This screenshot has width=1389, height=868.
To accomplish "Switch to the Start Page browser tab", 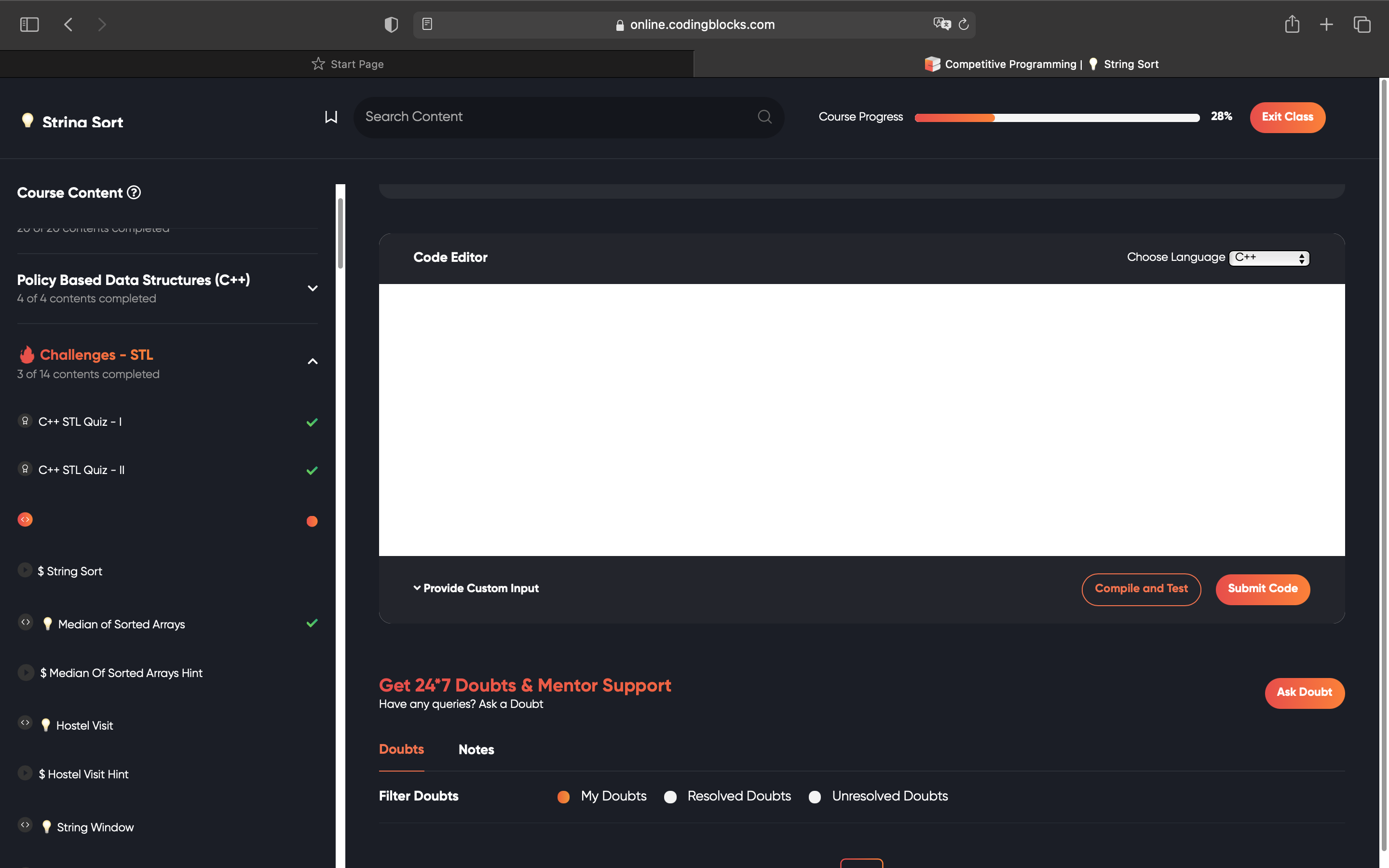I will point(347,64).
